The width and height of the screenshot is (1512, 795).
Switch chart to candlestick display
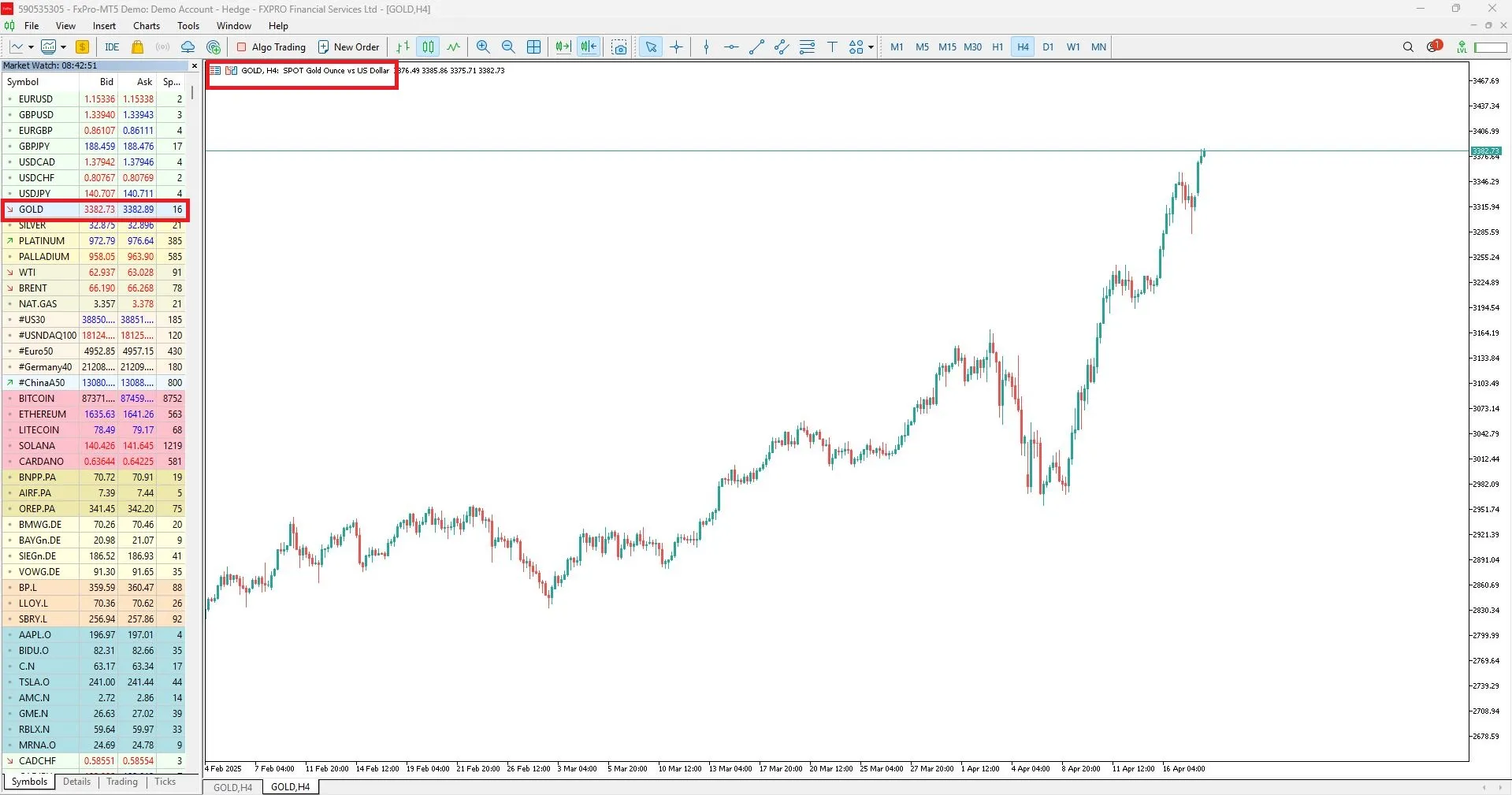pos(428,47)
